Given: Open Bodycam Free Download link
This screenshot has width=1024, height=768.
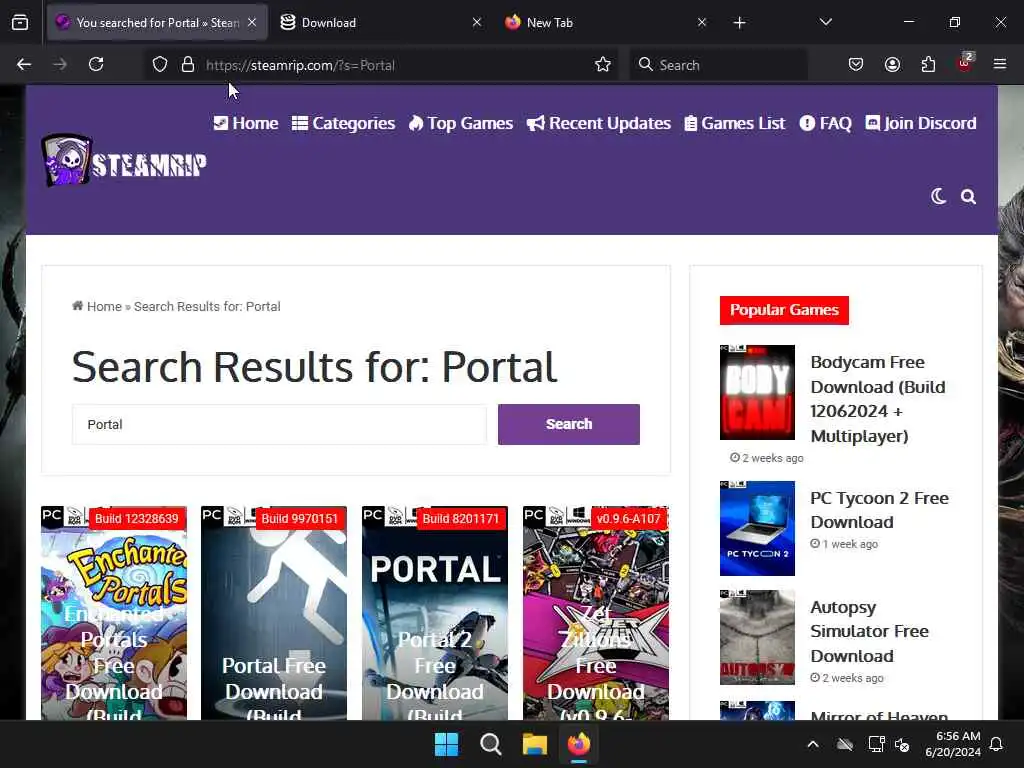Looking at the screenshot, I should click(x=878, y=399).
